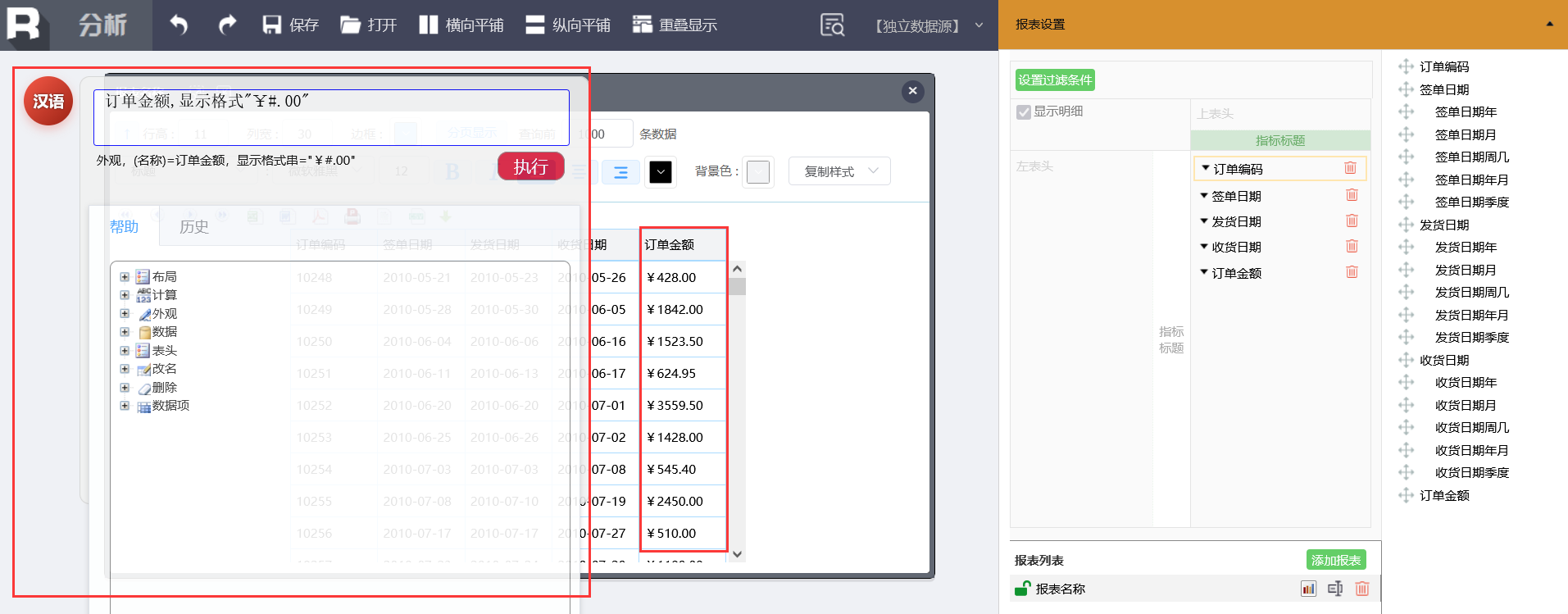Save the report with 保存
The width and height of the screenshot is (1568, 614).
(290, 25)
